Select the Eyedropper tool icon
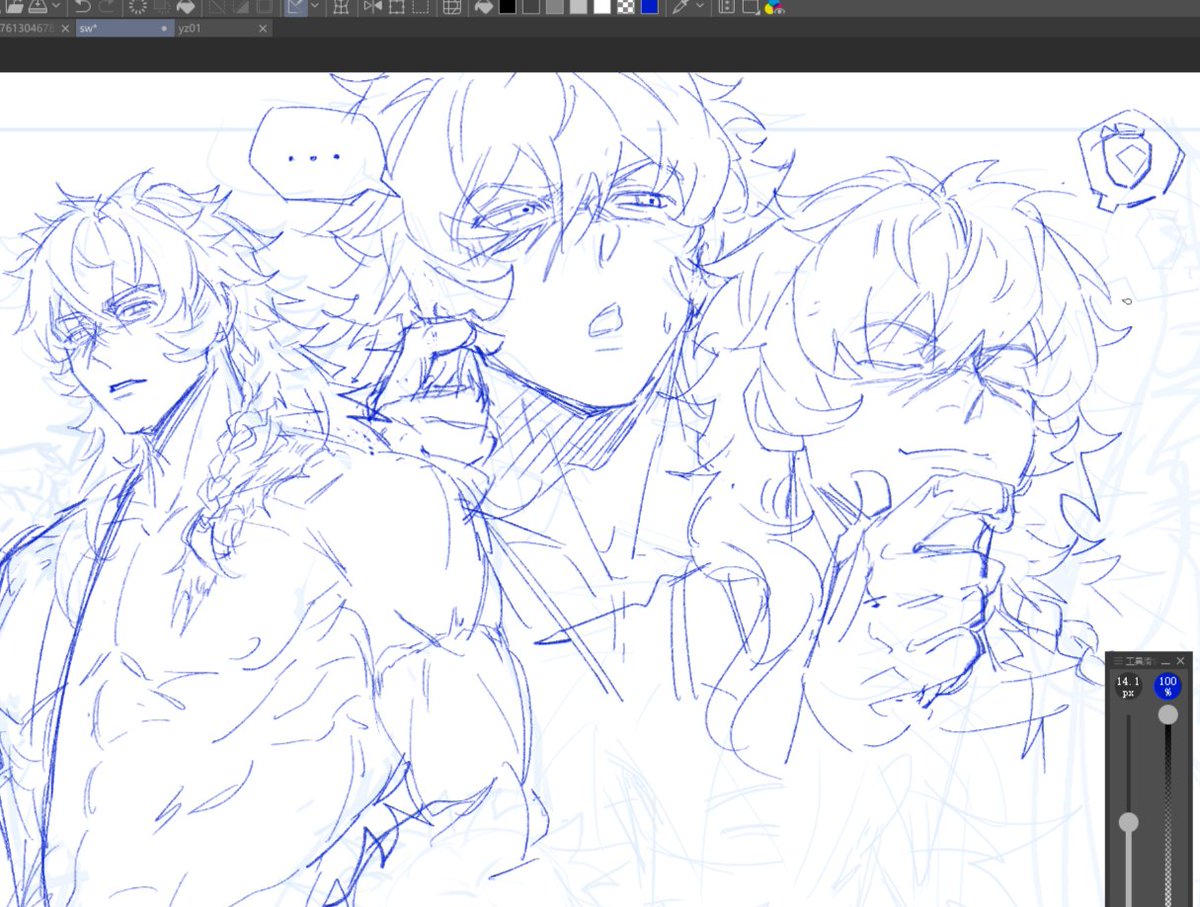This screenshot has height=907, width=1200. (x=680, y=7)
